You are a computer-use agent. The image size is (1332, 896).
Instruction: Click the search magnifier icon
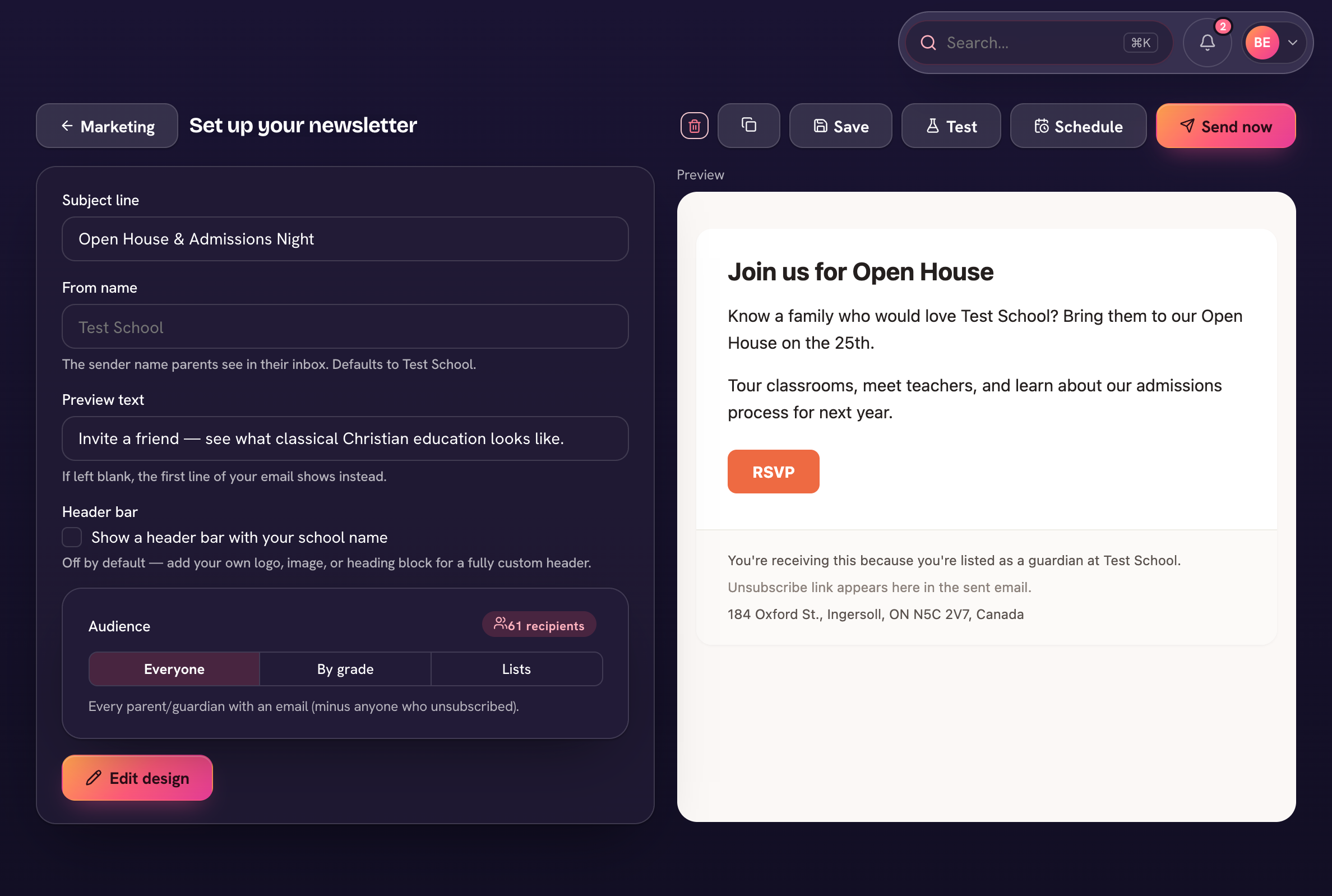tap(928, 43)
